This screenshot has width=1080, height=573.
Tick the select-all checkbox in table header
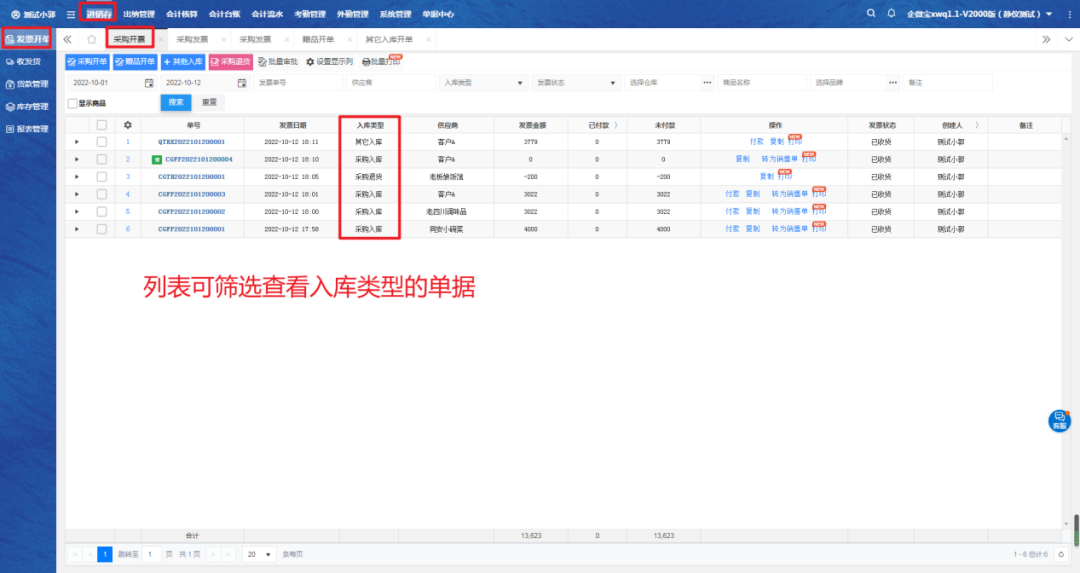[101, 125]
